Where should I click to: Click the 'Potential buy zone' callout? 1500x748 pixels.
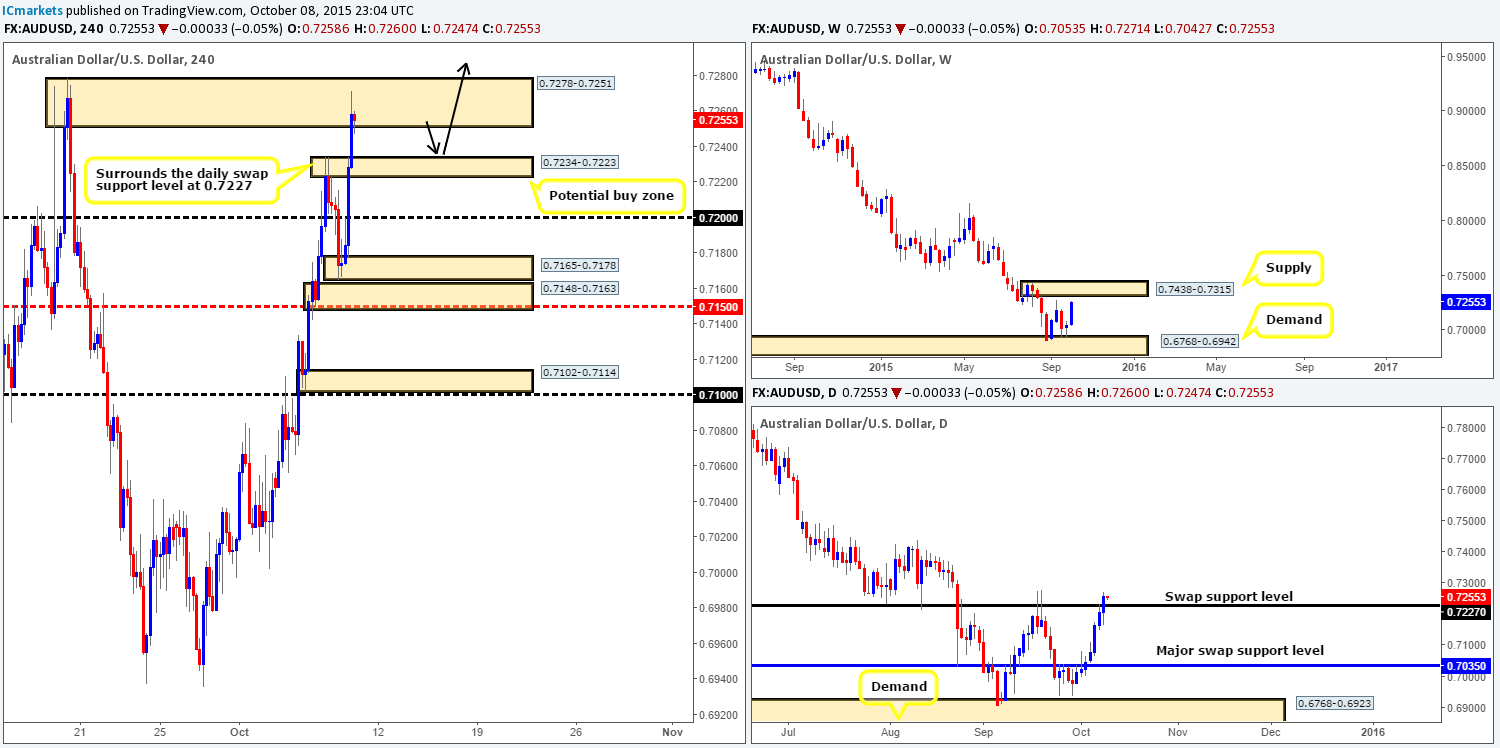click(611, 198)
